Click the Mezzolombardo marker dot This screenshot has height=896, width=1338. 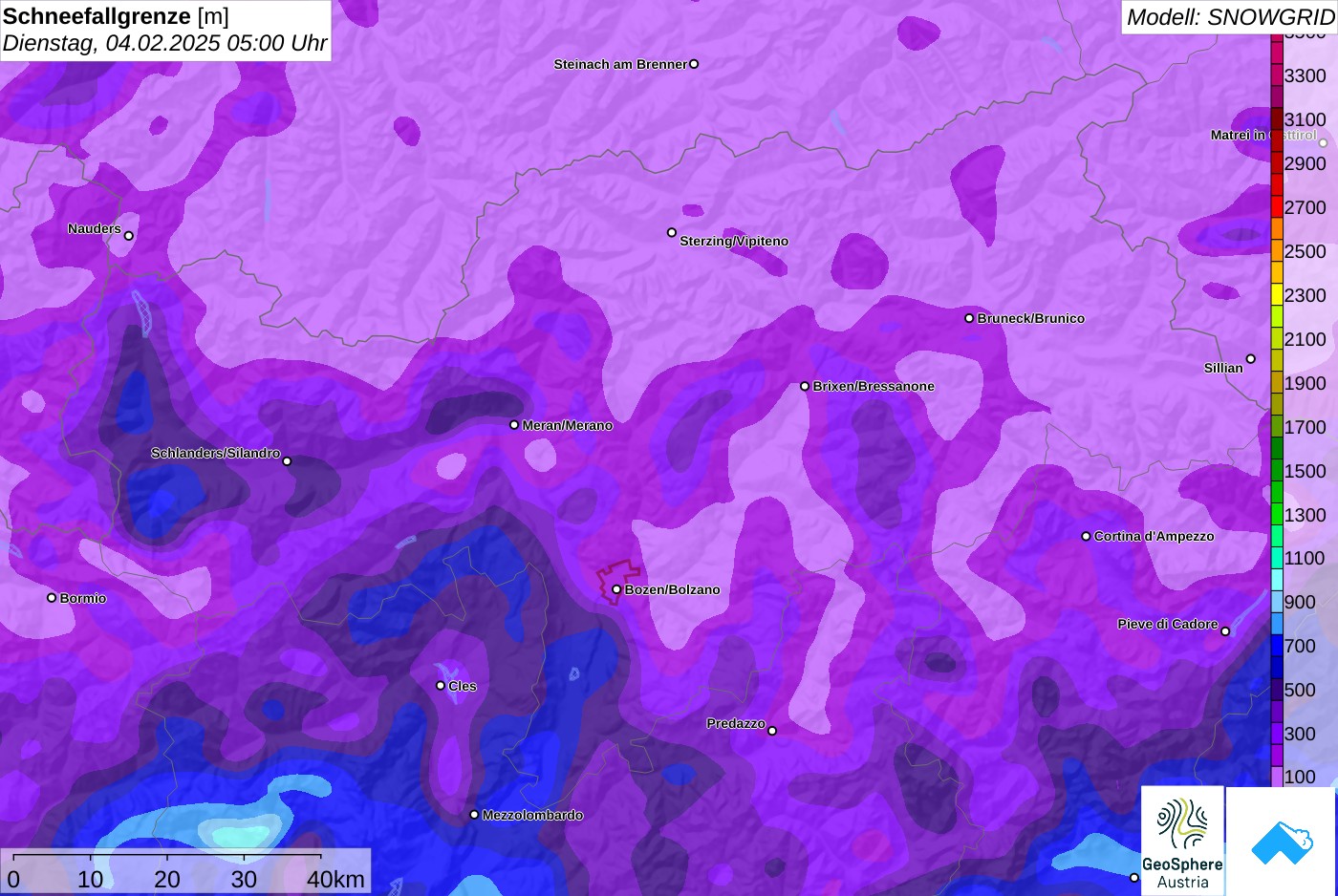[x=474, y=815]
